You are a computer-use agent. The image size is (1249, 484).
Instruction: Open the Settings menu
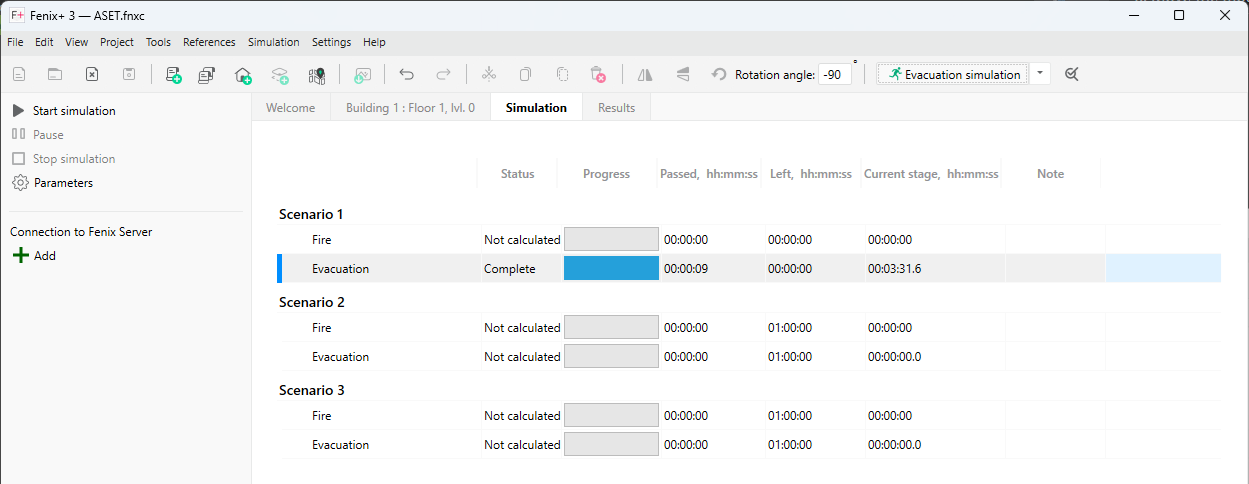click(331, 42)
